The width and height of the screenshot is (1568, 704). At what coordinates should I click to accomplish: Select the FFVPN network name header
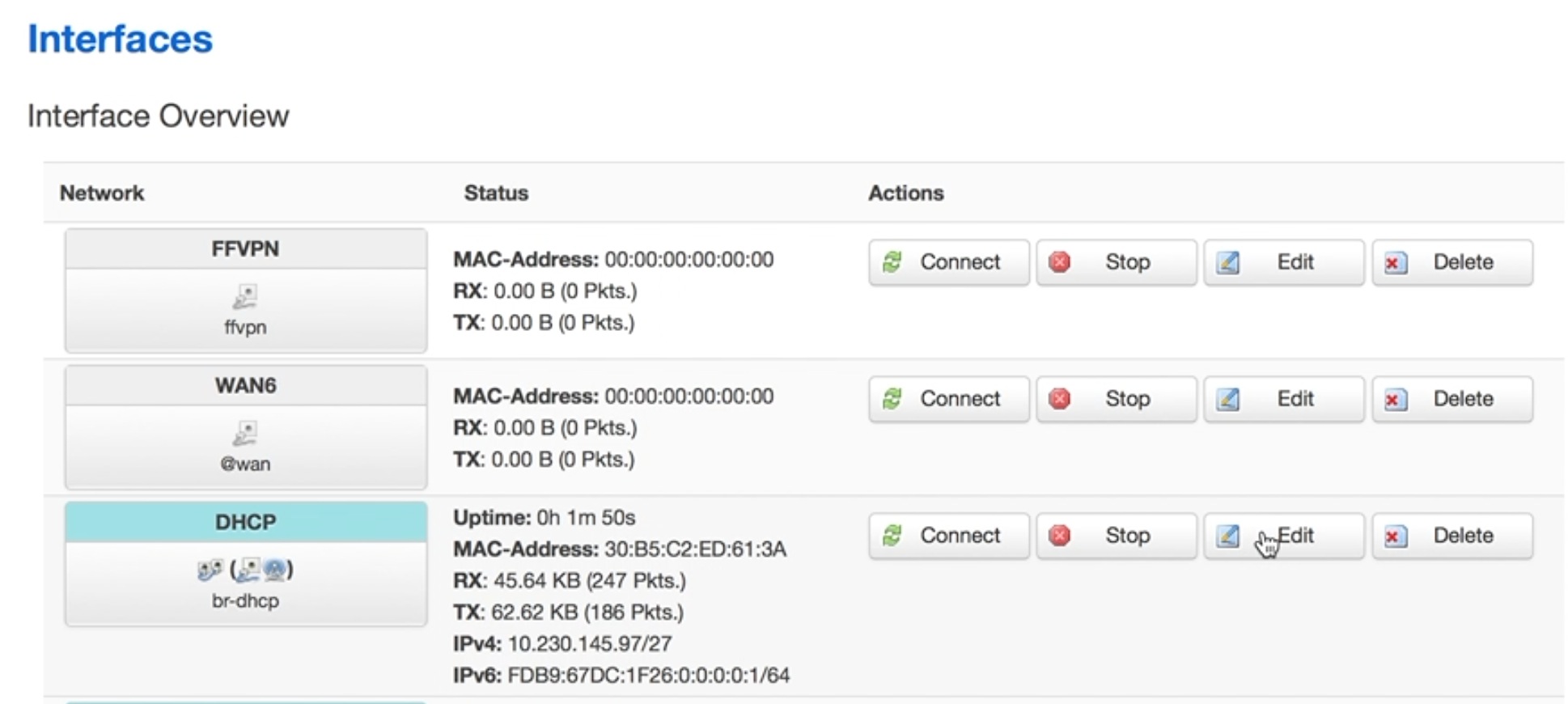(x=245, y=248)
